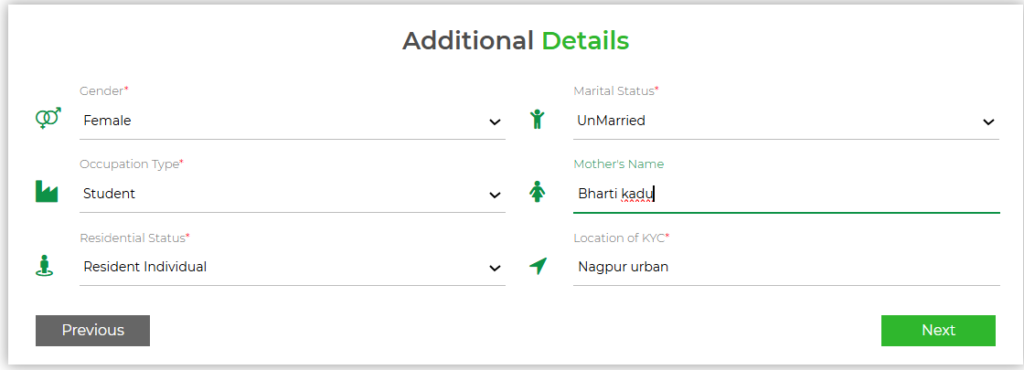Expand the Gender dropdown chevron arrow

tap(495, 122)
